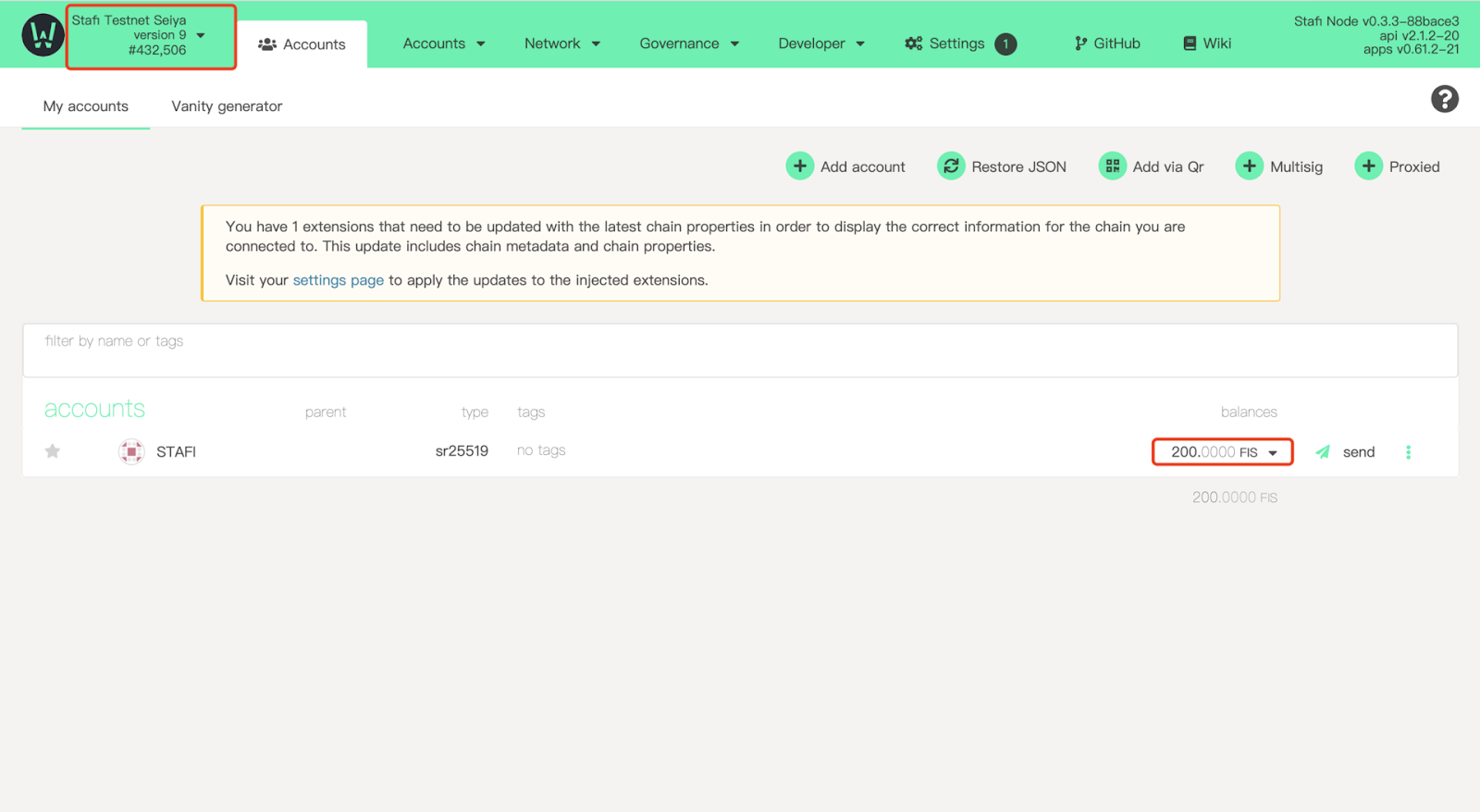This screenshot has height=812, width=1480.
Task: Open the help question mark icon
Action: [x=1445, y=99]
